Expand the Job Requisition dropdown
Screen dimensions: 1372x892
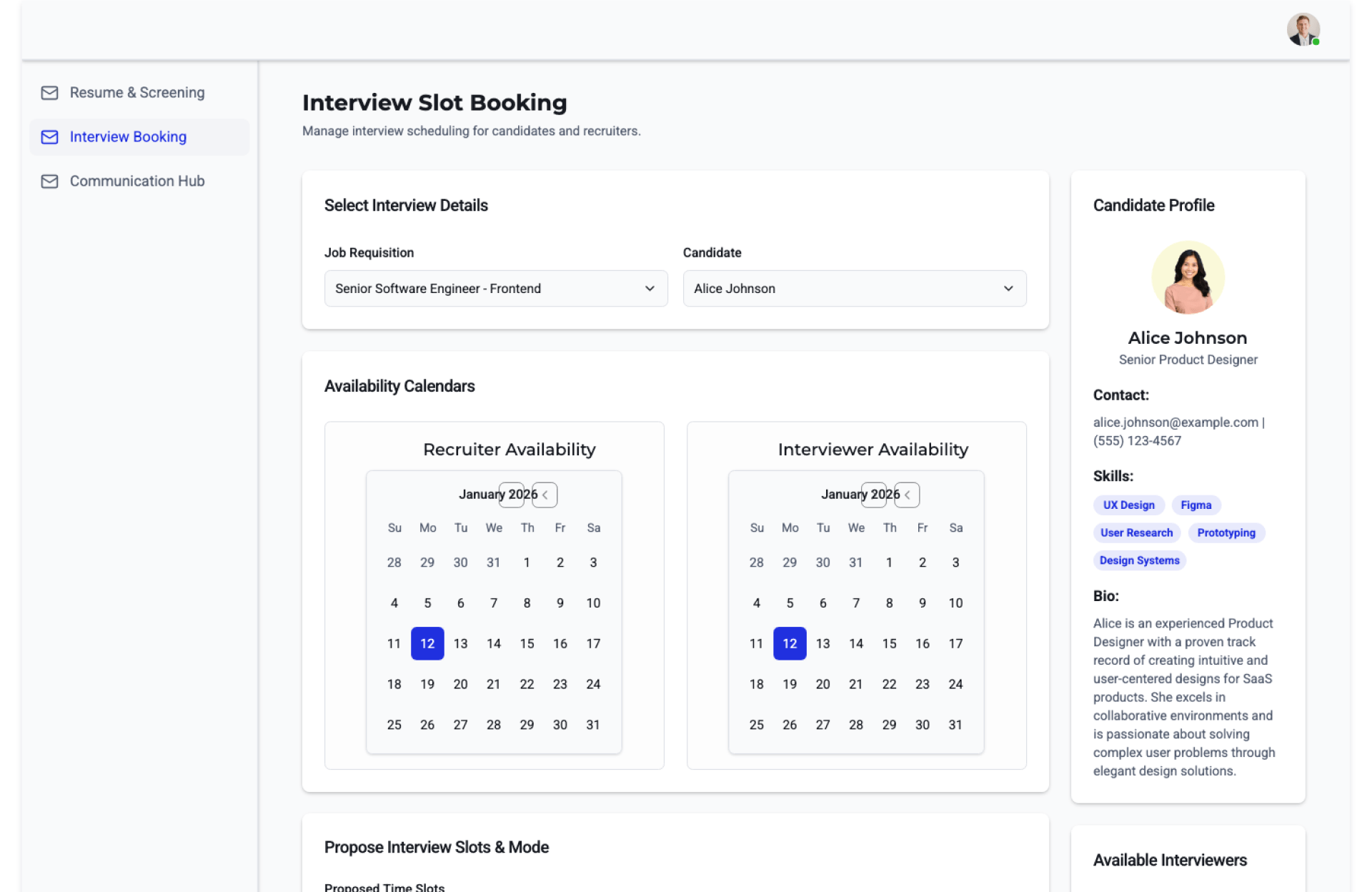click(496, 289)
